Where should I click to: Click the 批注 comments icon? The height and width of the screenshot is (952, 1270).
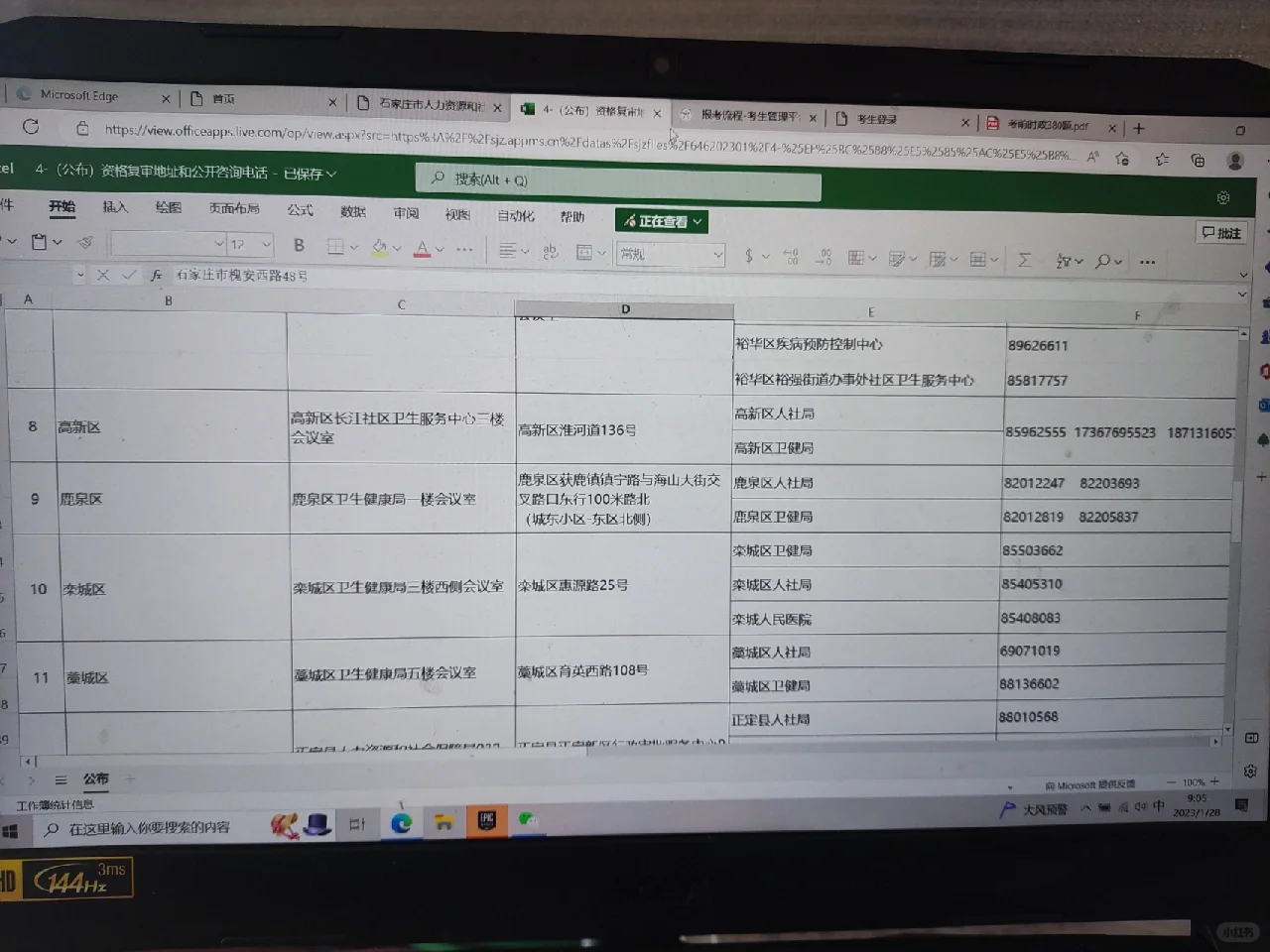click(1221, 233)
